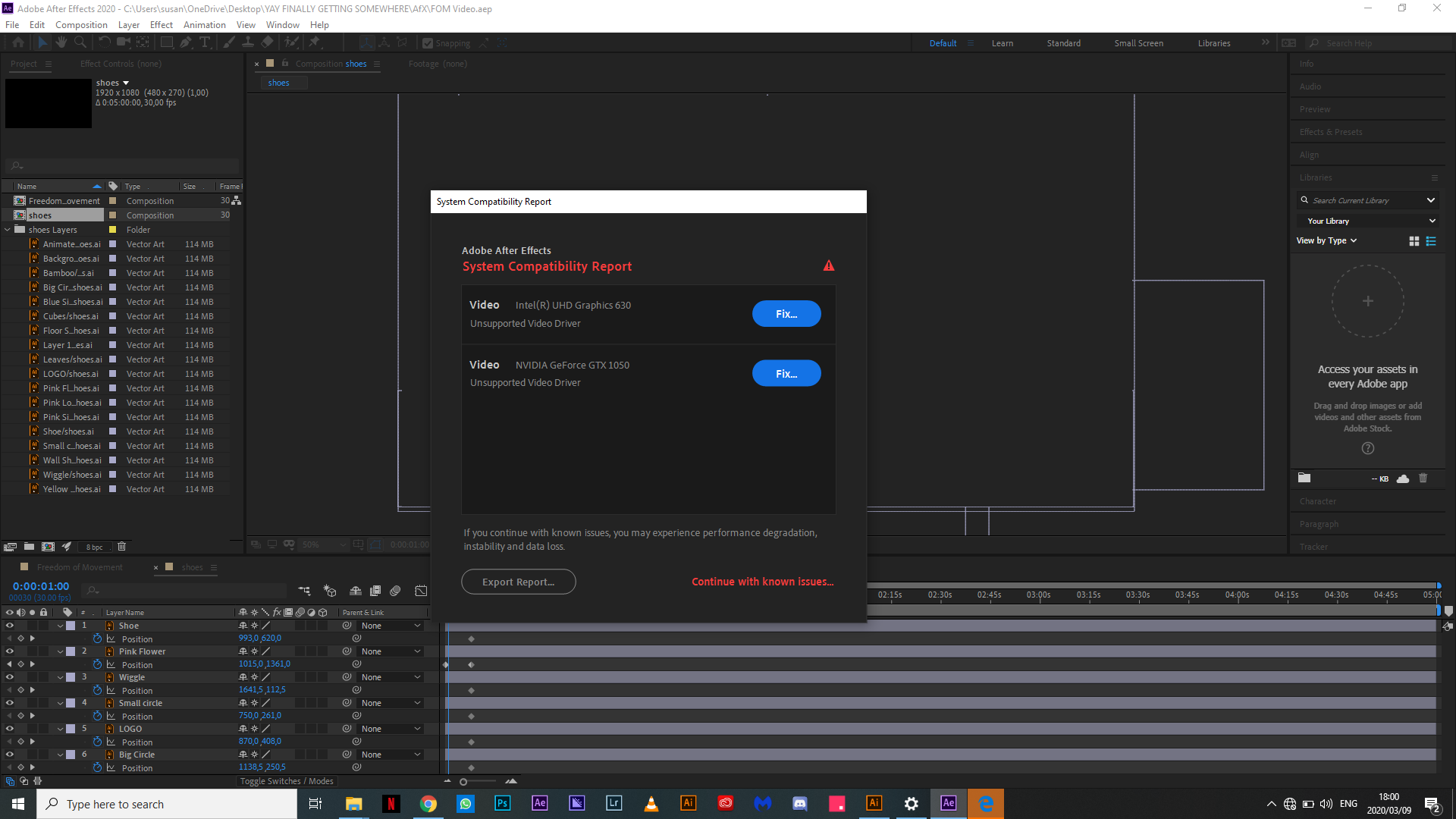Click trash icon in Project panel

click(121, 547)
